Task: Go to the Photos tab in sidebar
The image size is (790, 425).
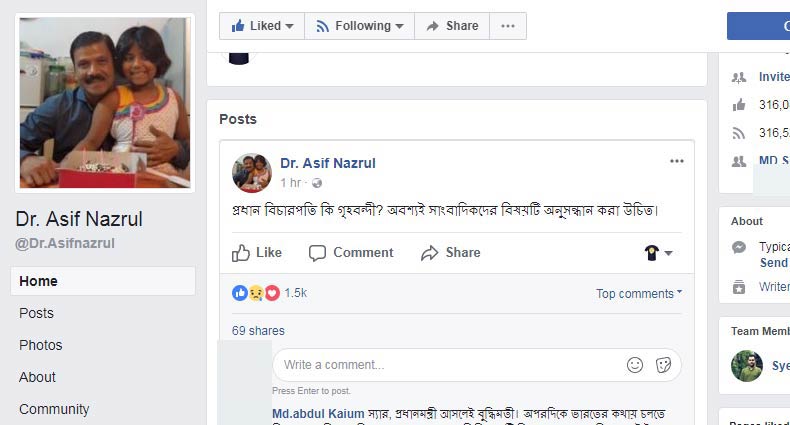Action: [40, 345]
